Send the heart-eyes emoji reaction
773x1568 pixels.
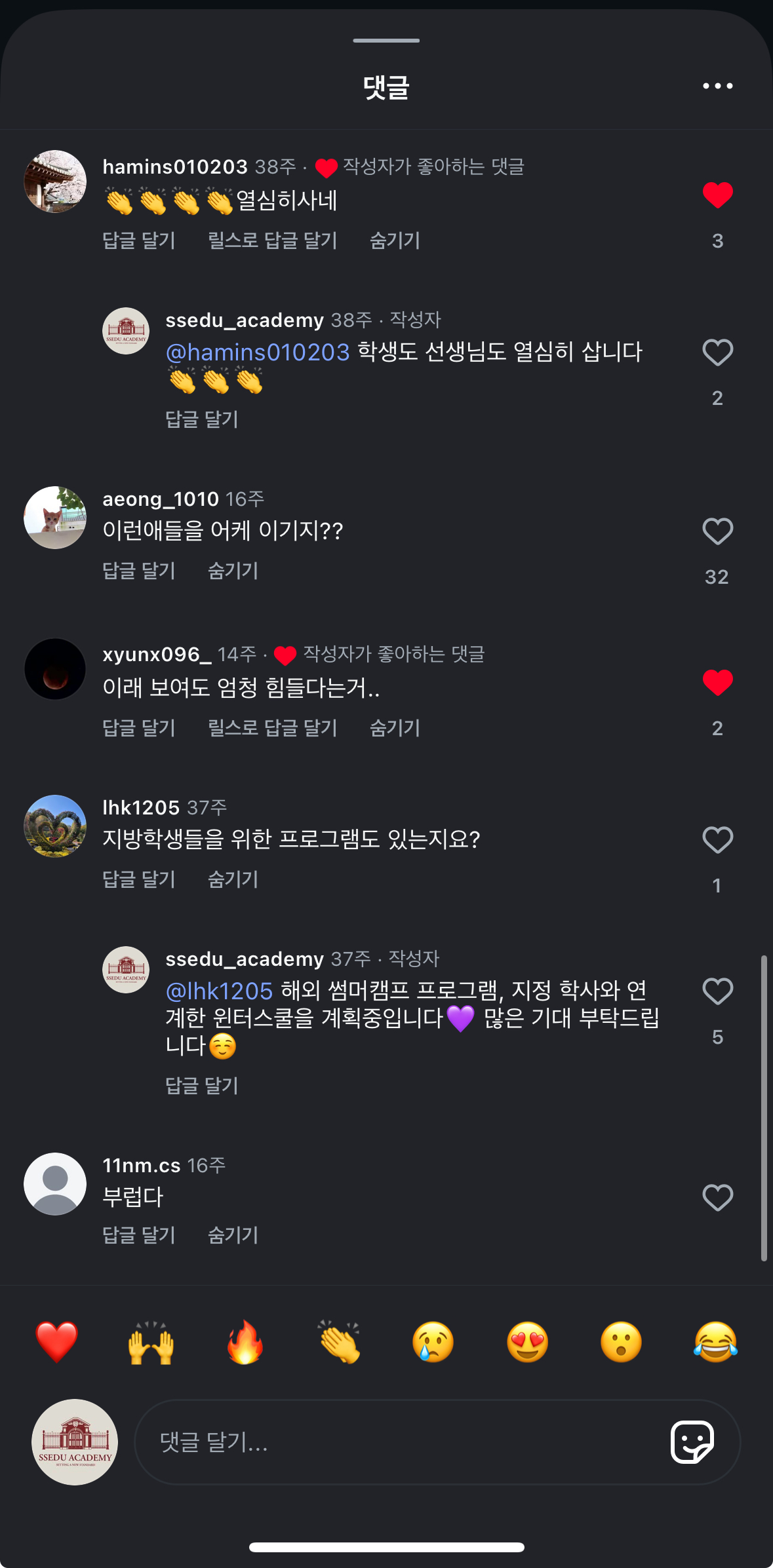pyautogui.click(x=527, y=1341)
